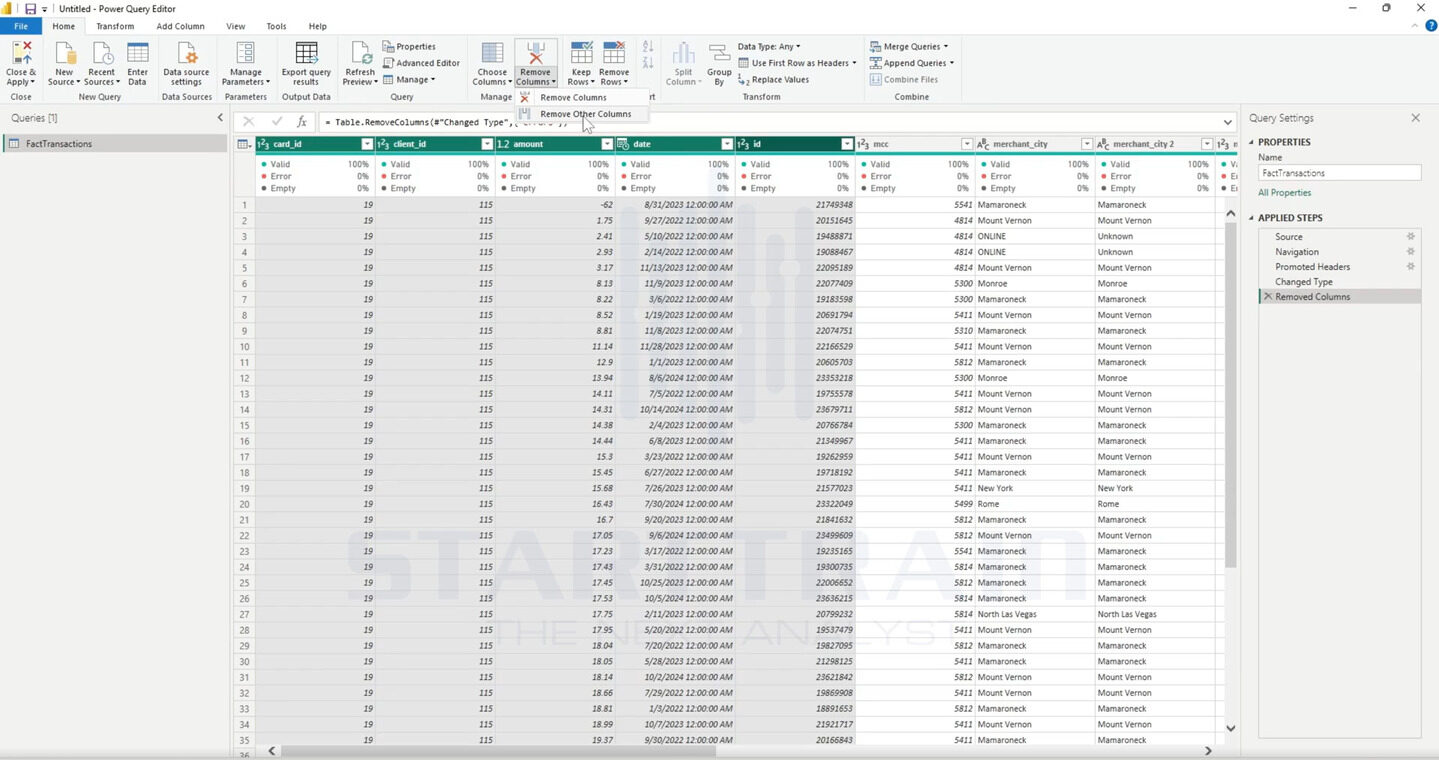Click the All Properties link
Viewport: 1439px width, 760px height.
[1285, 193]
